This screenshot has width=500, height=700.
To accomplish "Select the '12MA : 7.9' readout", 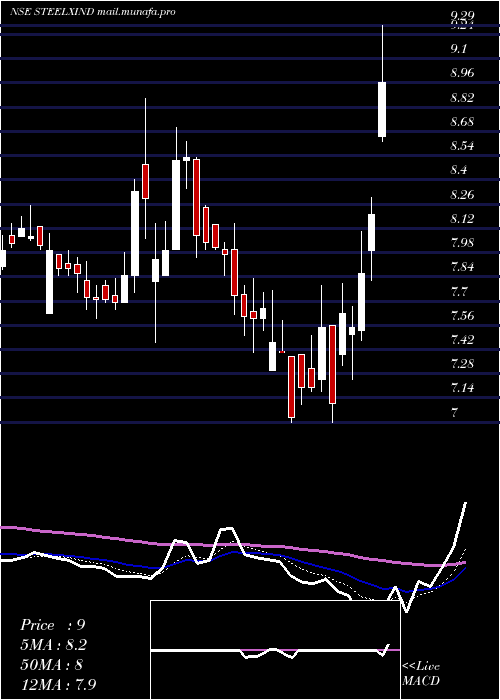I will click(58, 684).
